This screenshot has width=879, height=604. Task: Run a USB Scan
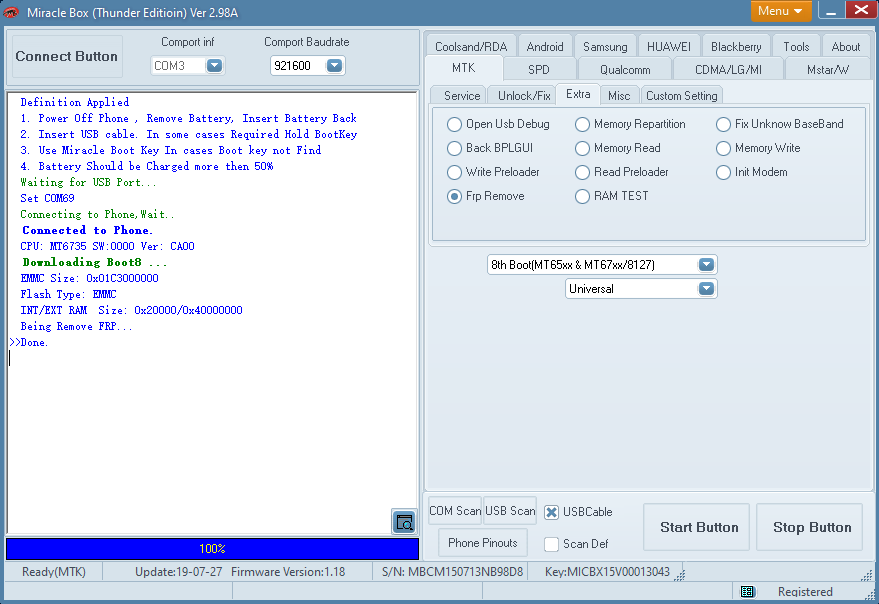(x=510, y=511)
